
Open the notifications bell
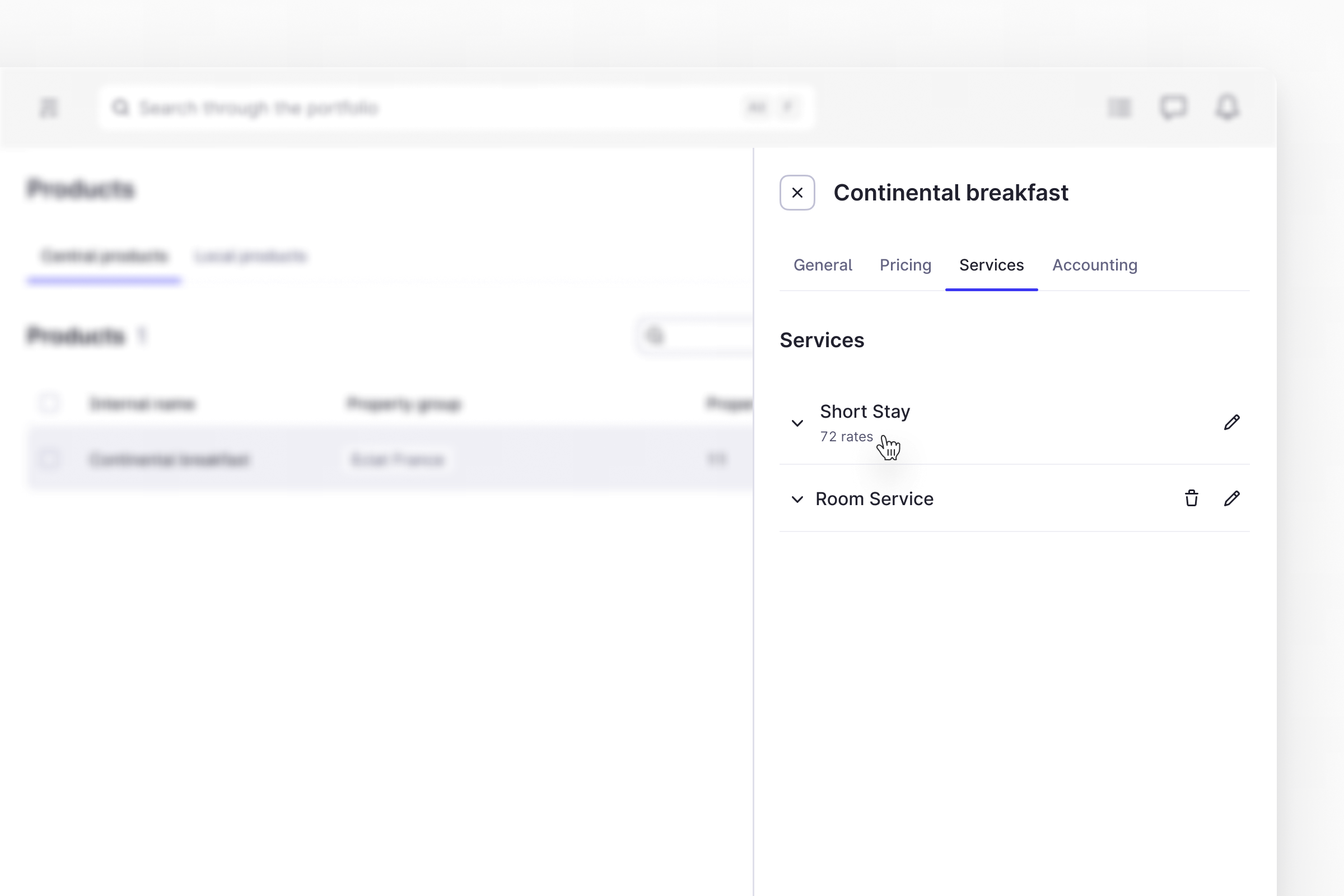tap(1226, 108)
